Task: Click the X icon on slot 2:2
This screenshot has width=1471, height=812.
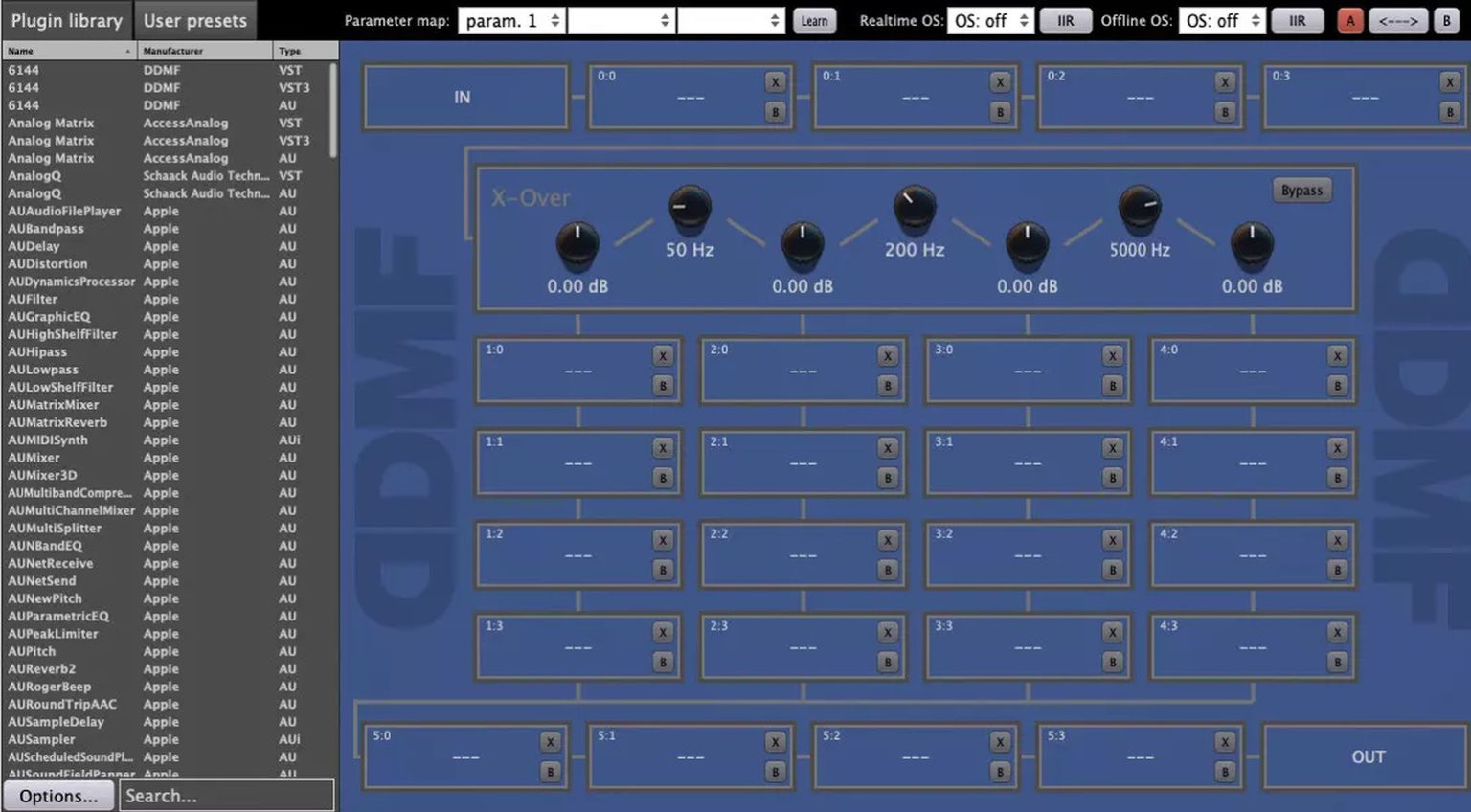Action: (x=886, y=539)
